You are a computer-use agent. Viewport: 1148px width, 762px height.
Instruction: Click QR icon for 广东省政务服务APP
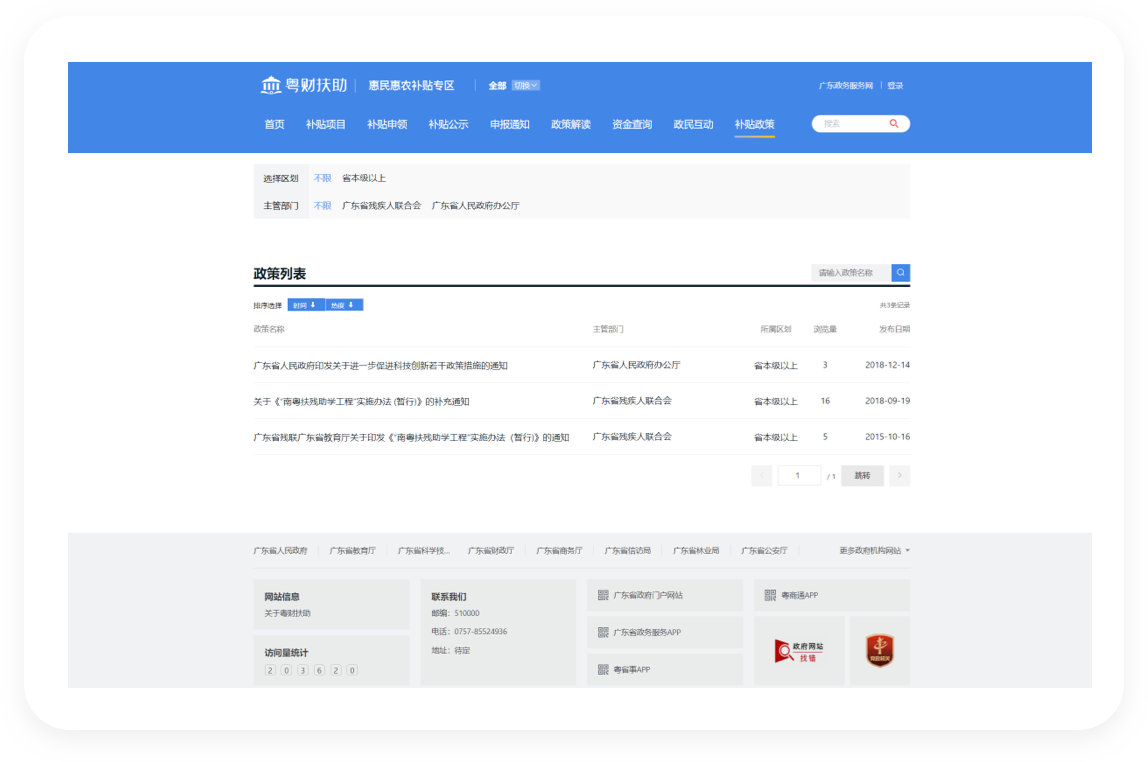[603, 632]
